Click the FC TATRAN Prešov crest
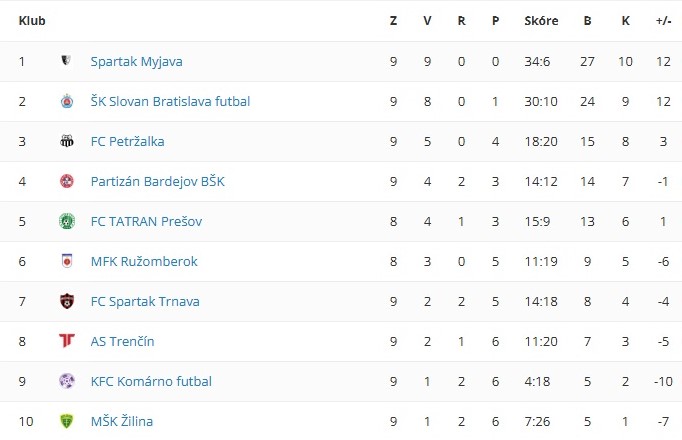Viewport: 682px width, 440px height. click(x=66, y=221)
